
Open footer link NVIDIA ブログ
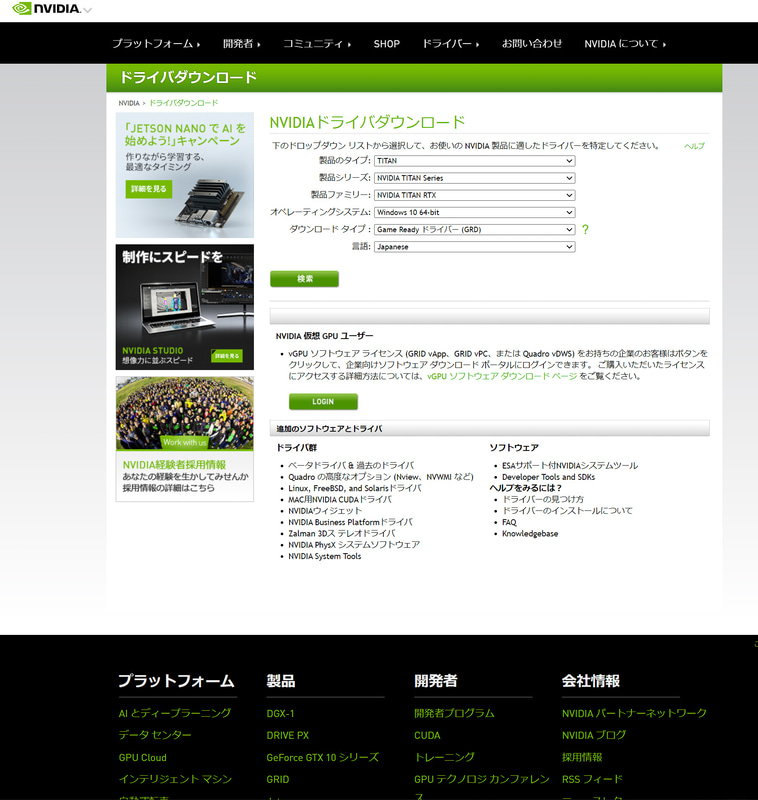tap(594, 735)
